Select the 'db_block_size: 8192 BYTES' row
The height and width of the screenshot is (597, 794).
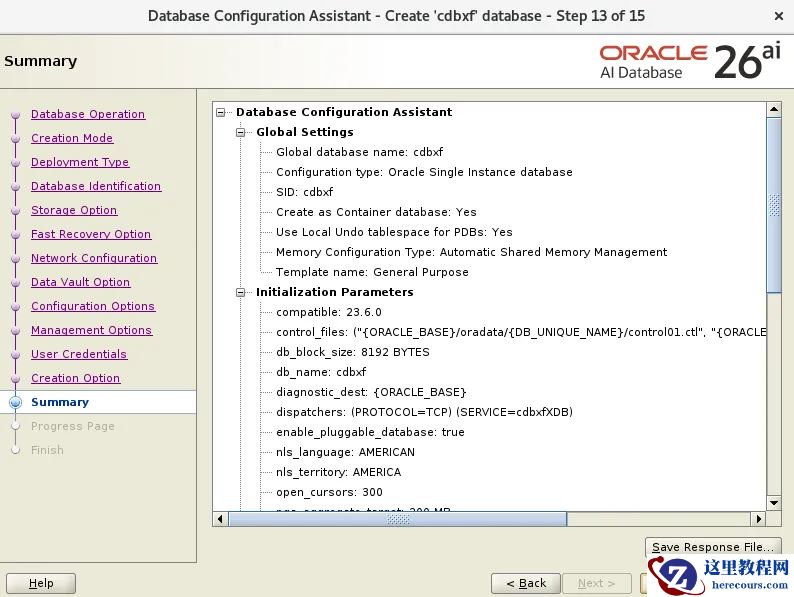pos(353,352)
